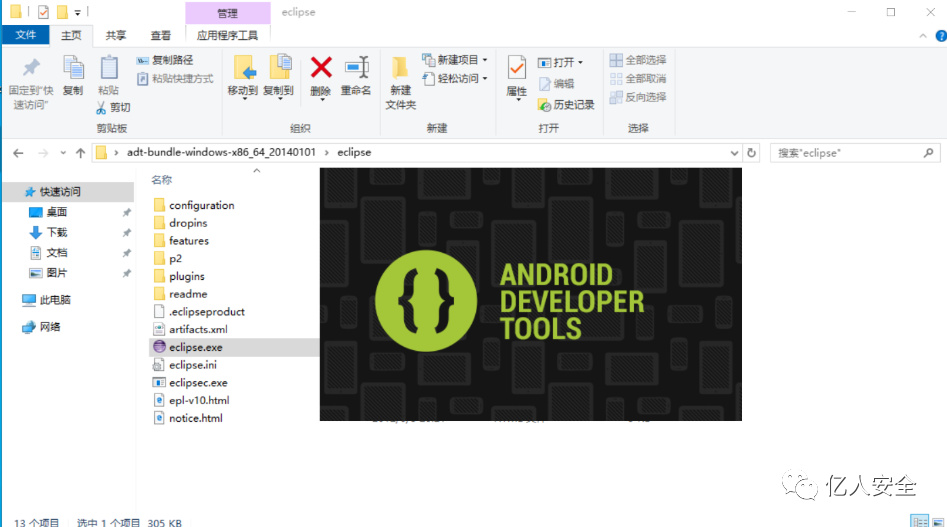Click adt-bundle-windows path breadcrumb
The height and width of the screenshot is (527, 947).
[x=221, y=153]
